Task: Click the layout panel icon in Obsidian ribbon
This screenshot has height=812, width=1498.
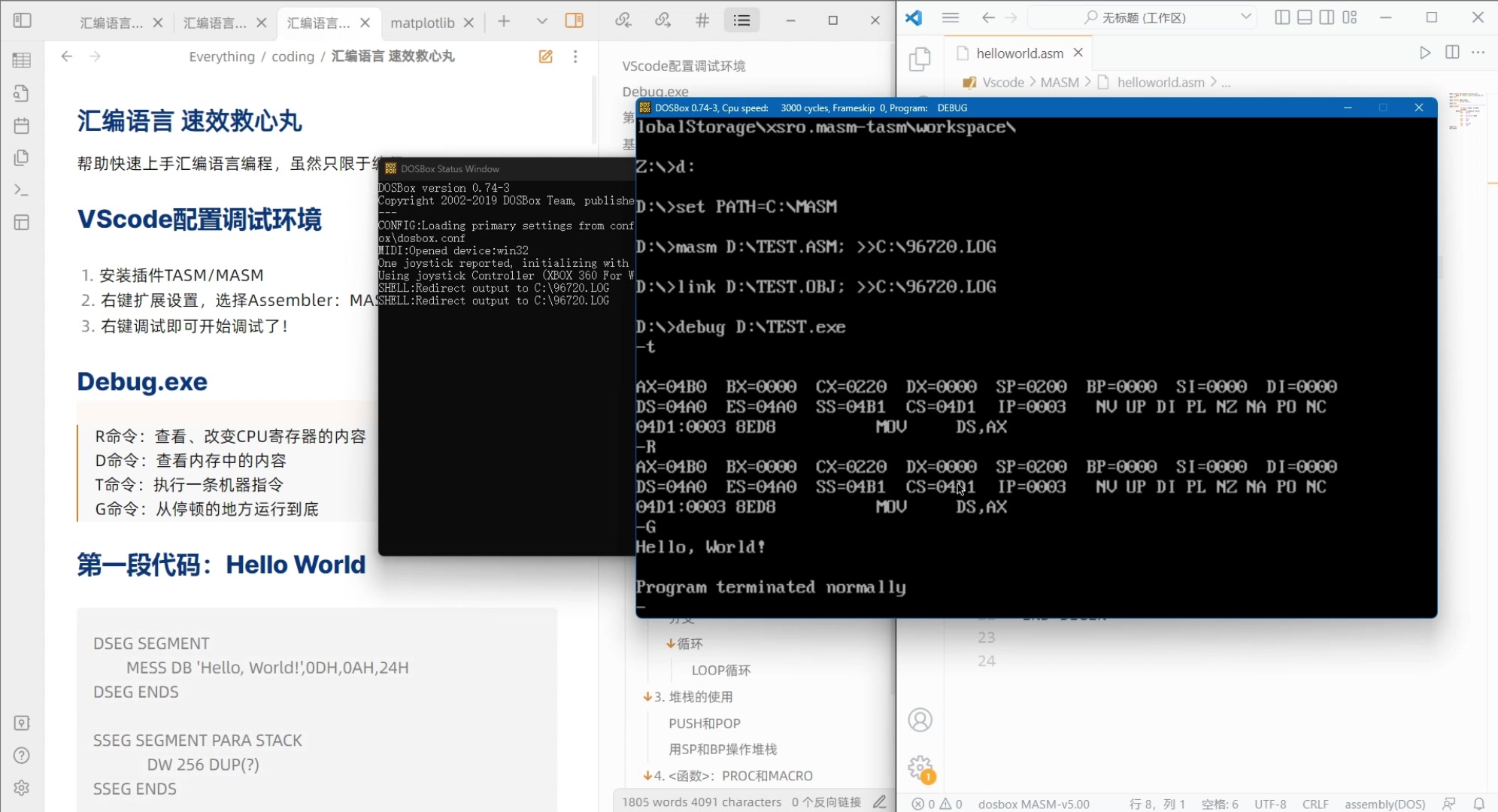Action: pos(22,223)
